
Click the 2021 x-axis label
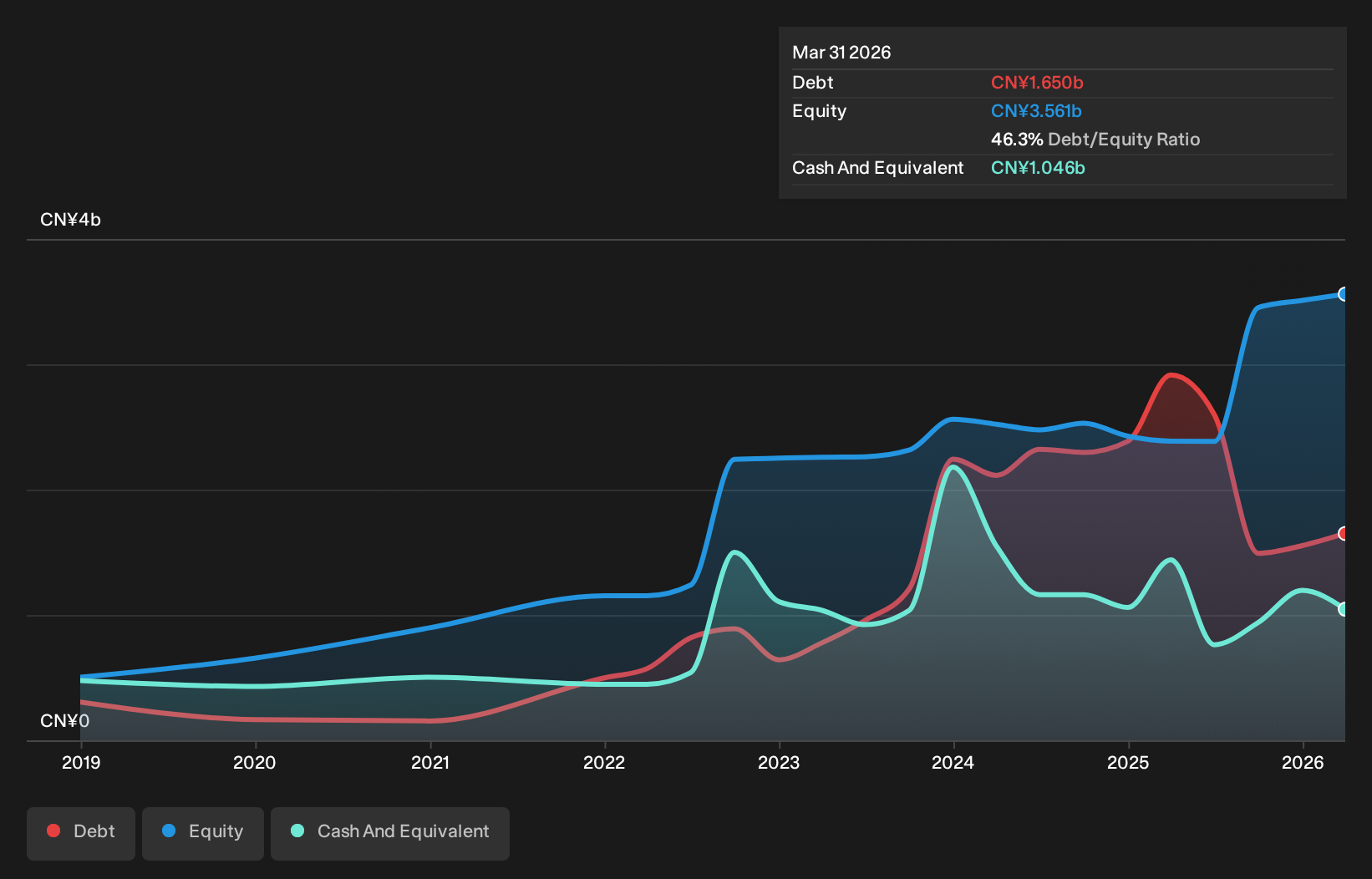[430, 762]
